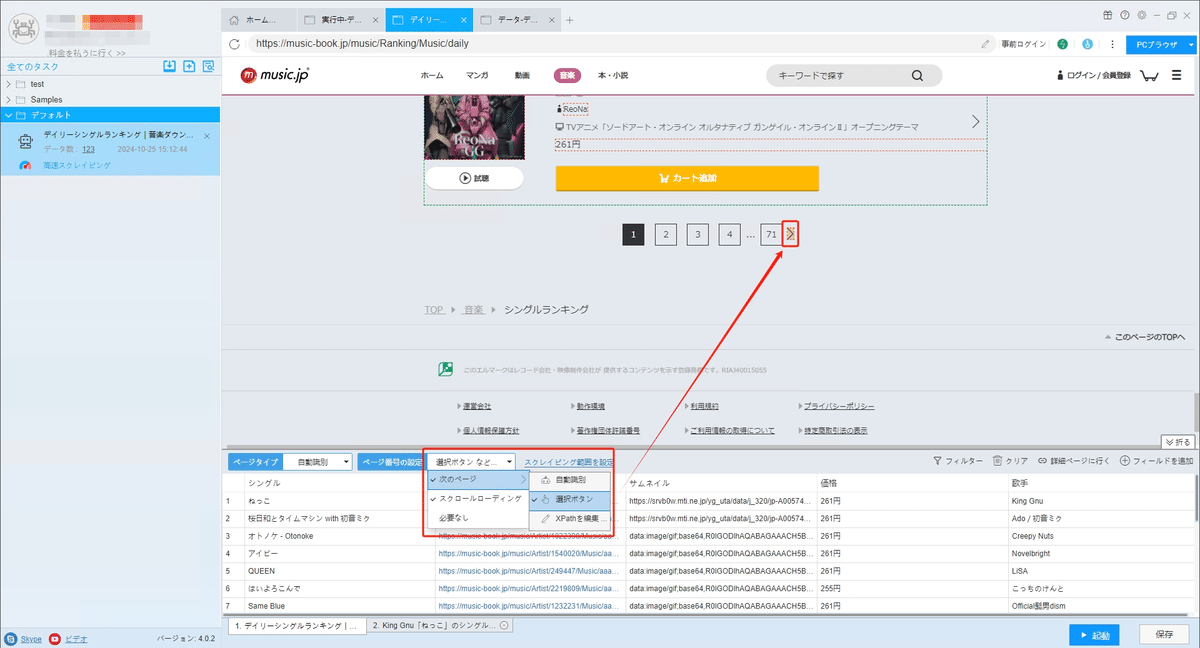Click the スクレイピング範囲を設定 link

pyautogui.click(x=568, y=462)
